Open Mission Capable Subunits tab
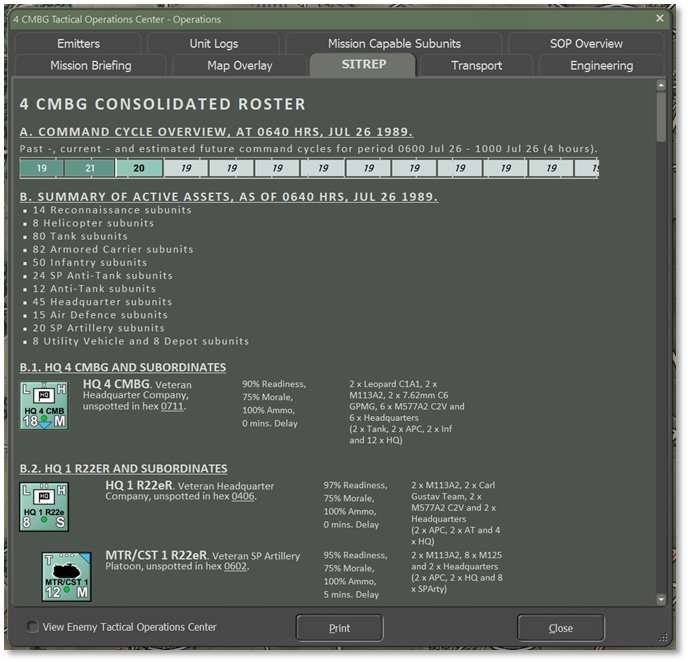688x662 pixels. pyautogui.click(x=394, y=44)
